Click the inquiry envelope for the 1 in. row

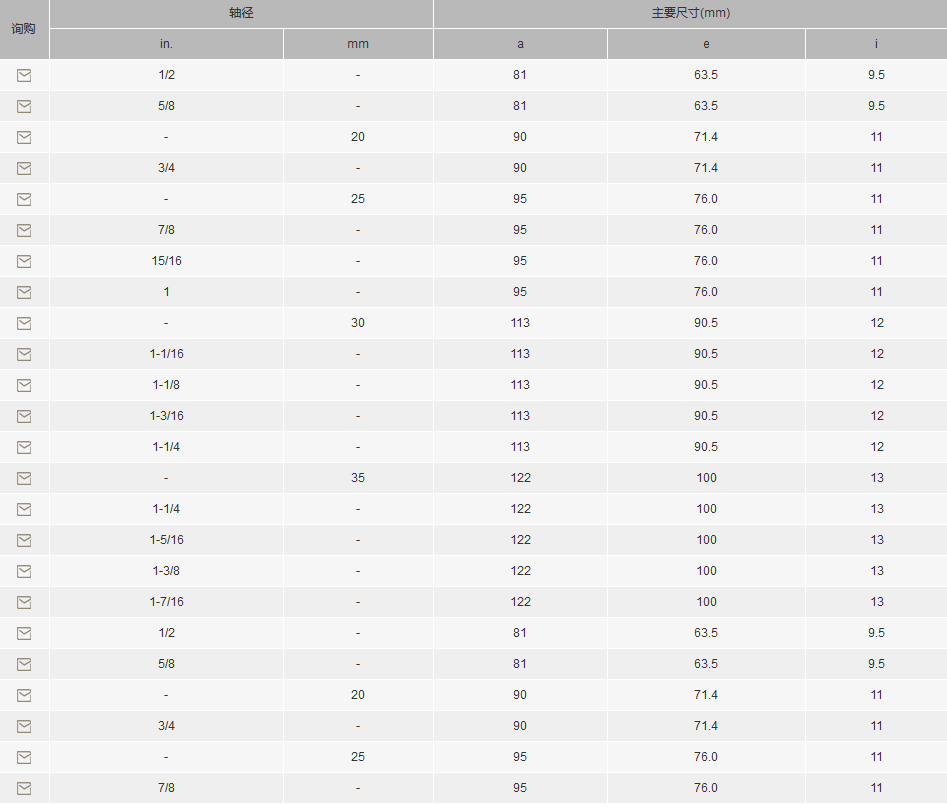(x=24, y=292)
